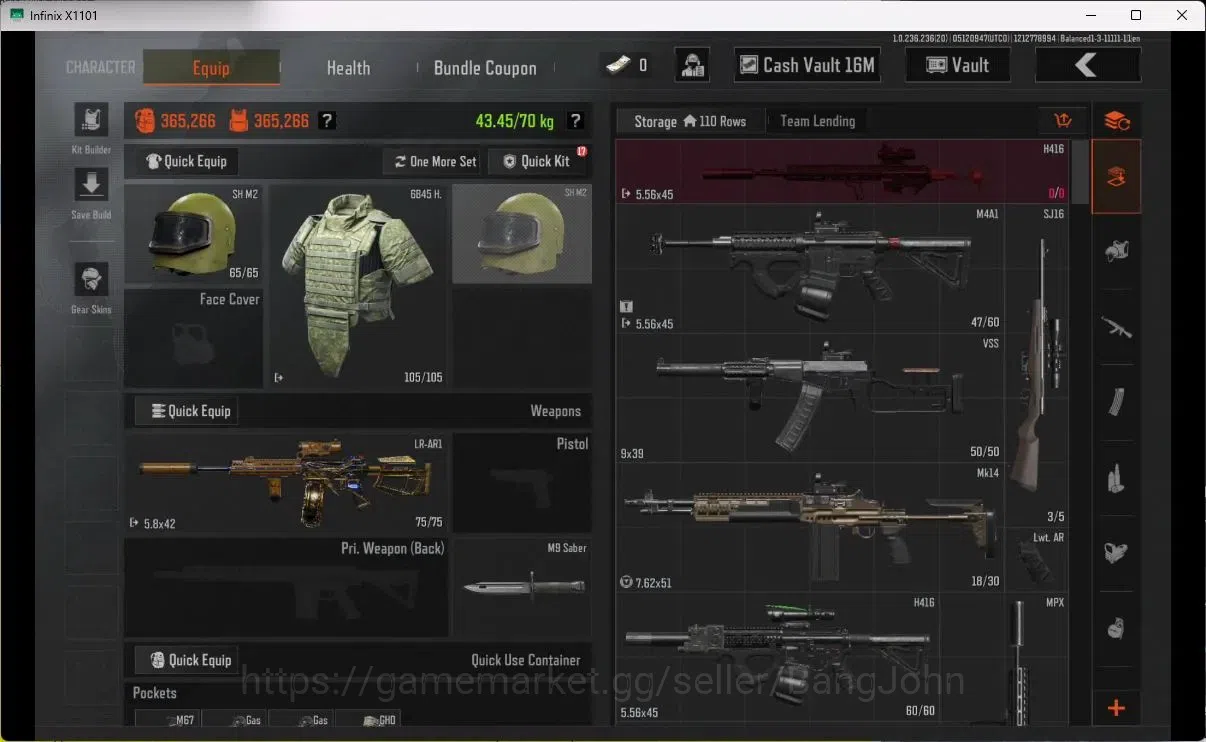Select the SJ16 sniper rifle in storage
1206x742 pixels.
tap(1037, 366)
